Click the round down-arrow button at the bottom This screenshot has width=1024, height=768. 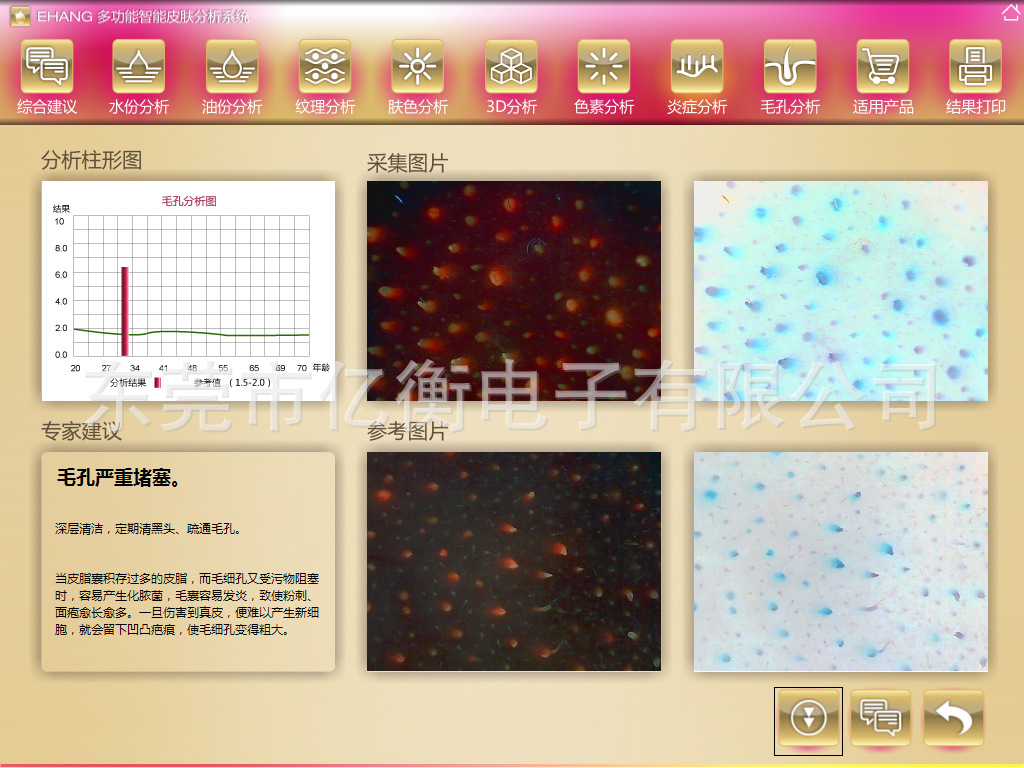click(808, 719)
